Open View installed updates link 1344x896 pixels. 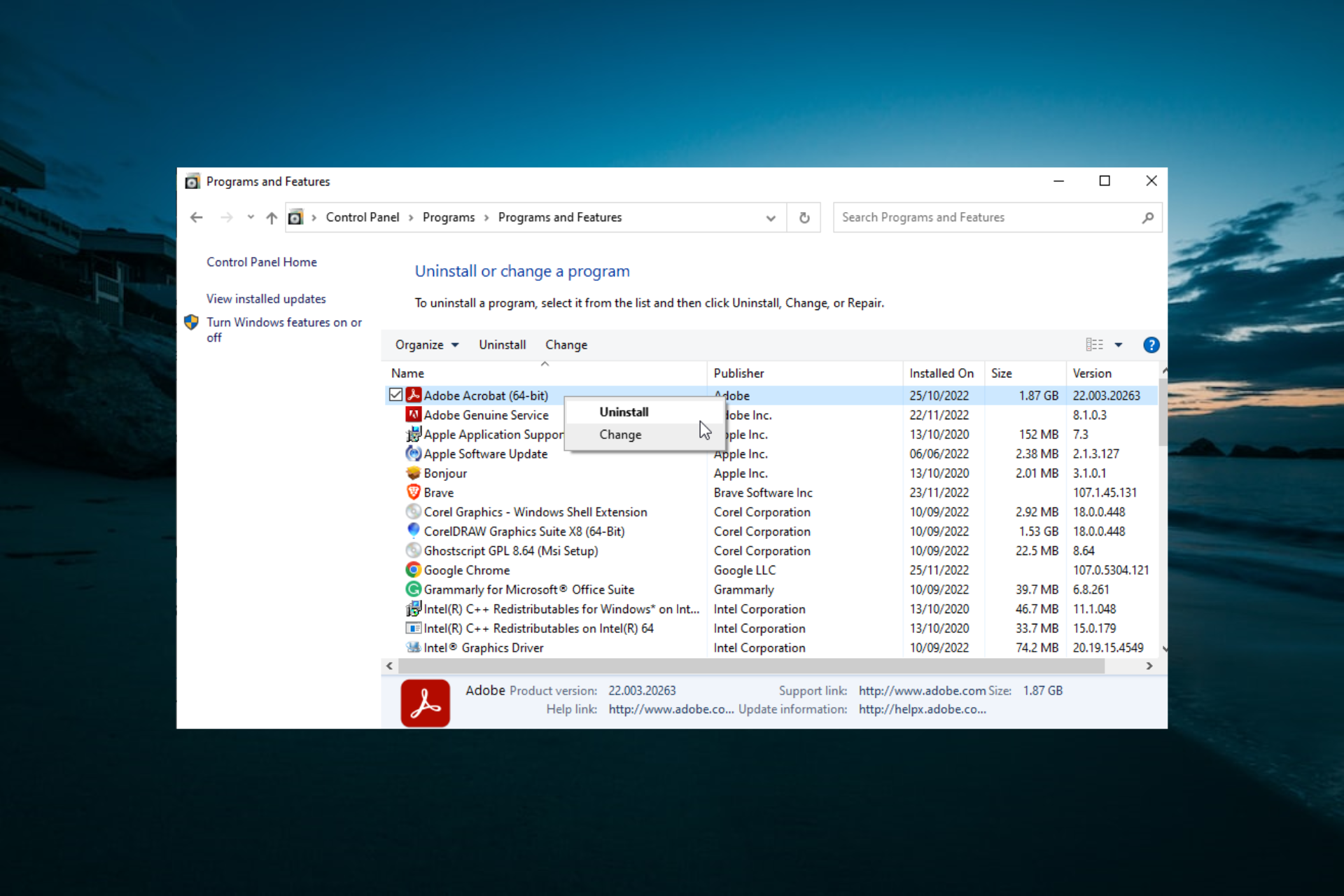pos(266,299)
